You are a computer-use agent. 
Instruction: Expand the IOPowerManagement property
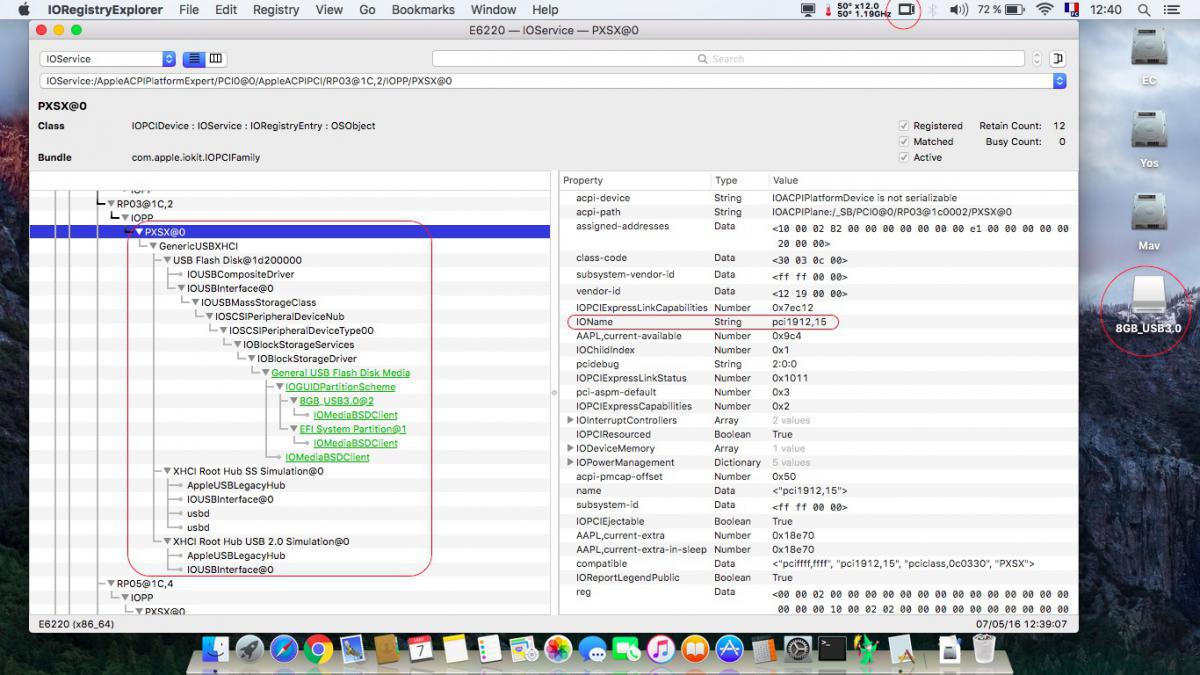[x=570, y=463]
